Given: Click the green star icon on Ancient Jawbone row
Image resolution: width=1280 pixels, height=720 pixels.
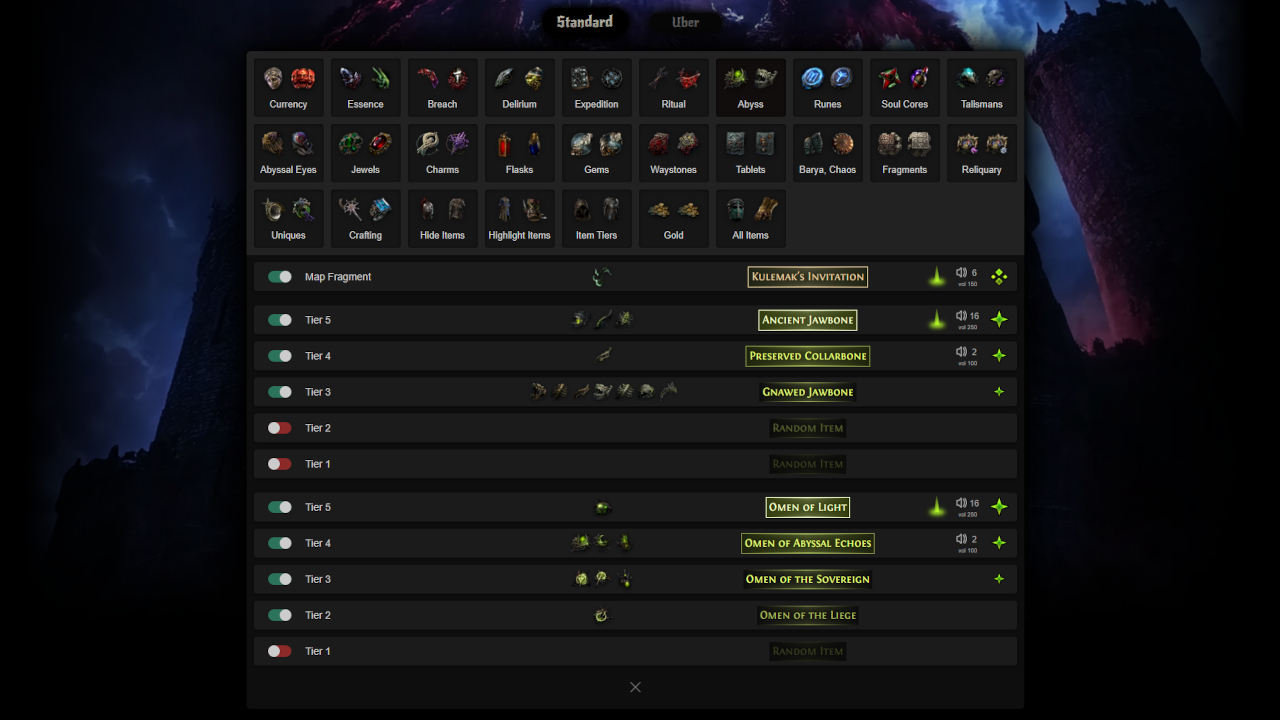Looking at the screenshot, I should [999, 320].
